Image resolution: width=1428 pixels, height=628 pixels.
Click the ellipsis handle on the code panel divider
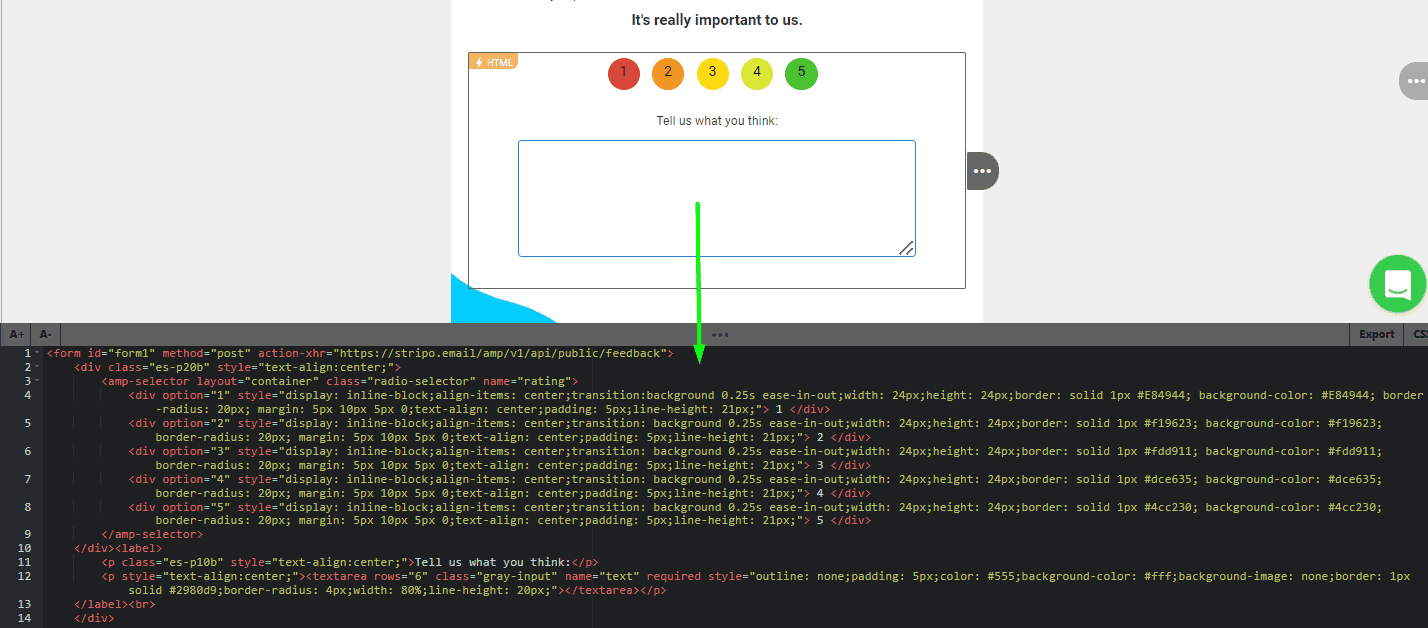[719, 334]
